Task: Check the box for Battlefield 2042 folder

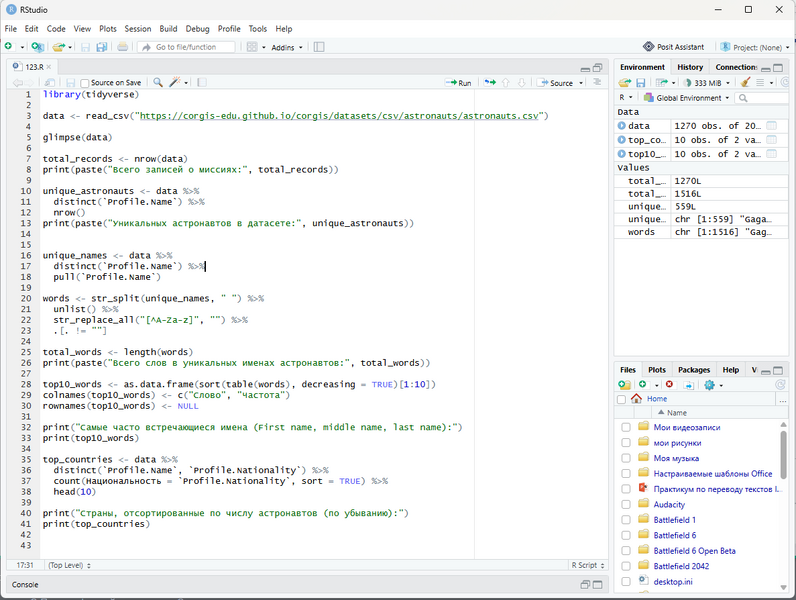Action: [x=626, y=566]
